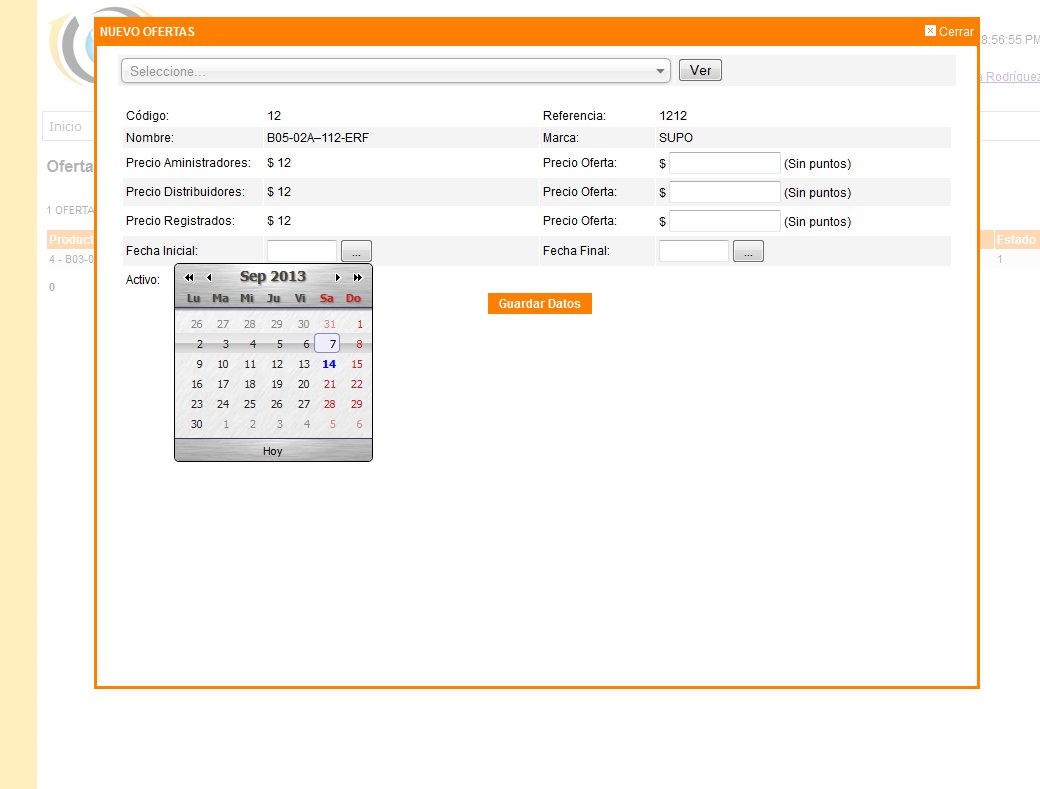Pick the 30th of September
Viewport: 1040px width, 789px height.
[196, 424]
